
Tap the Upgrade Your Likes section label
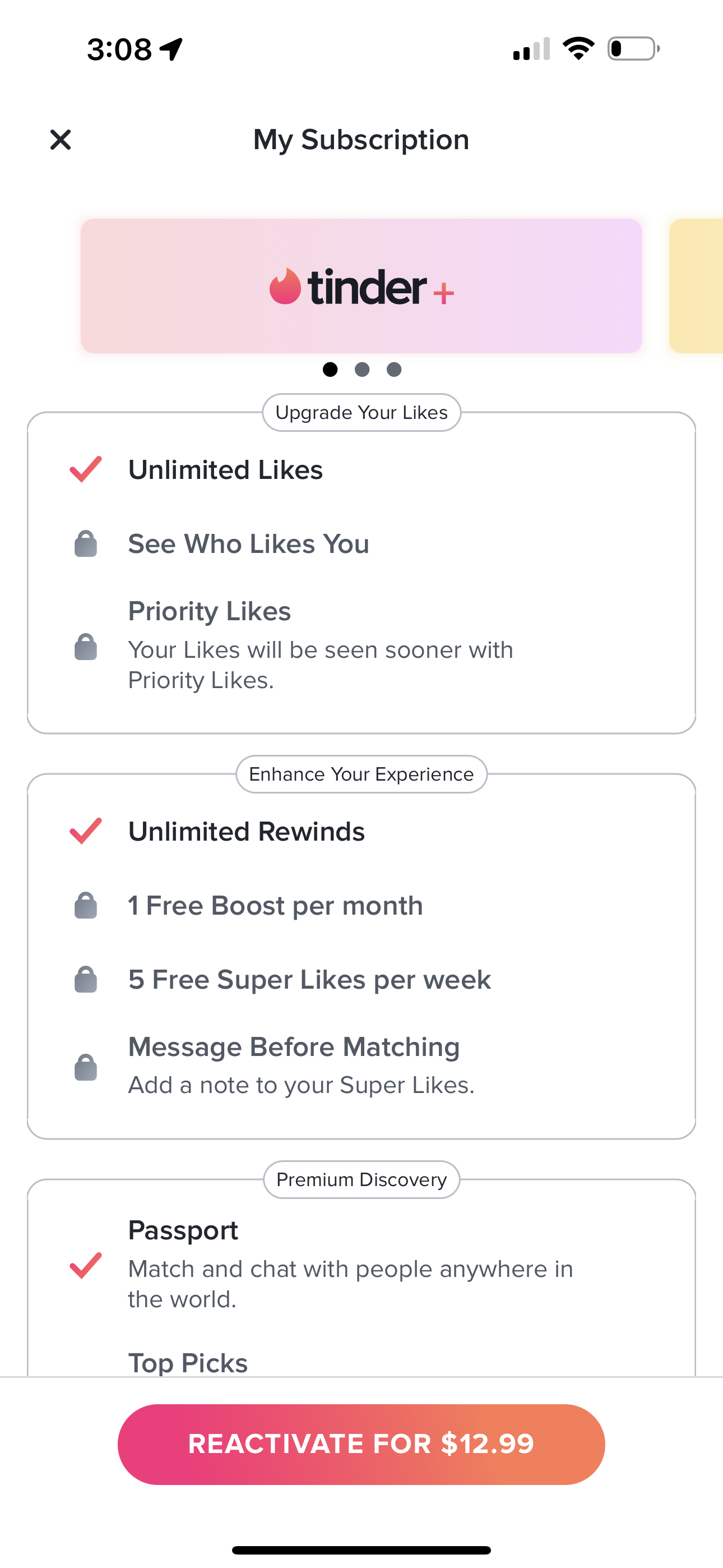click(x=361, y=413)
